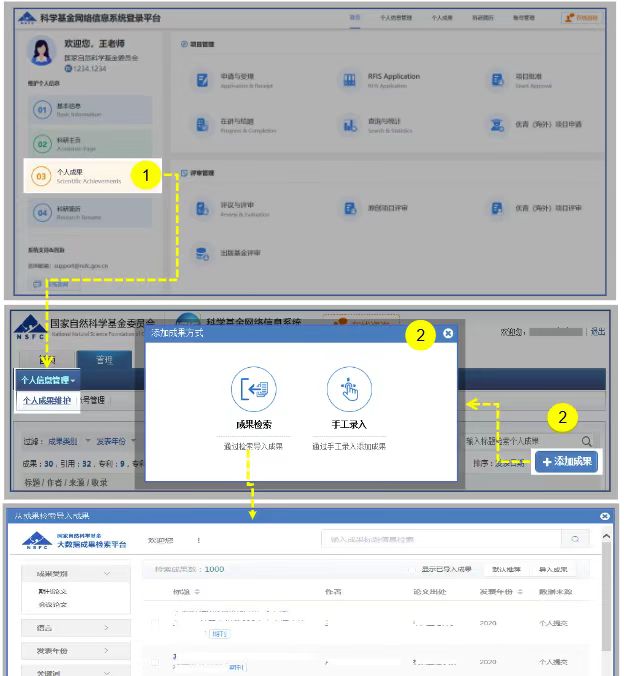Open 评议与评审 Review & Evaluation icon

pos(202,209)
